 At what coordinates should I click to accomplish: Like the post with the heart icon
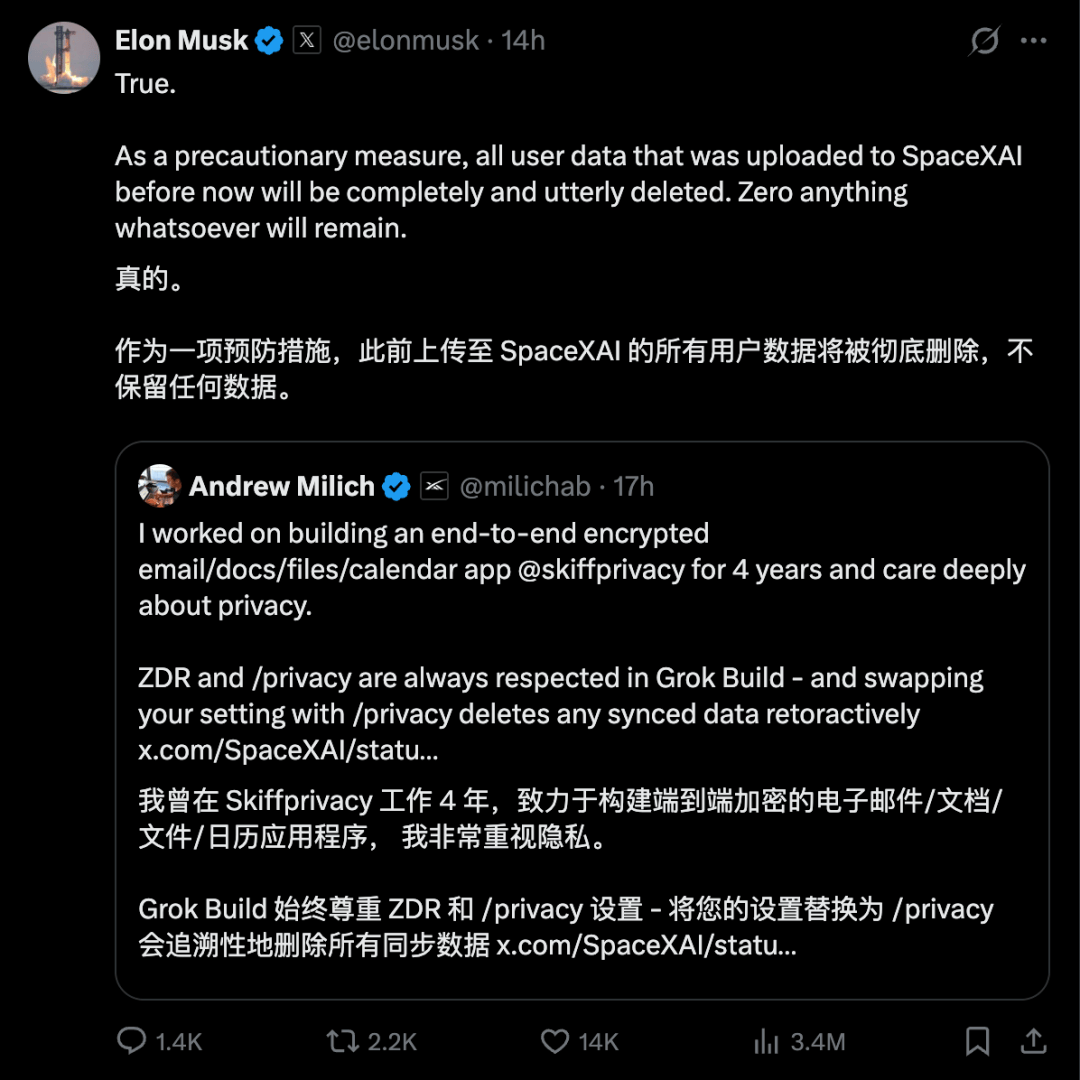[554, 1041]
